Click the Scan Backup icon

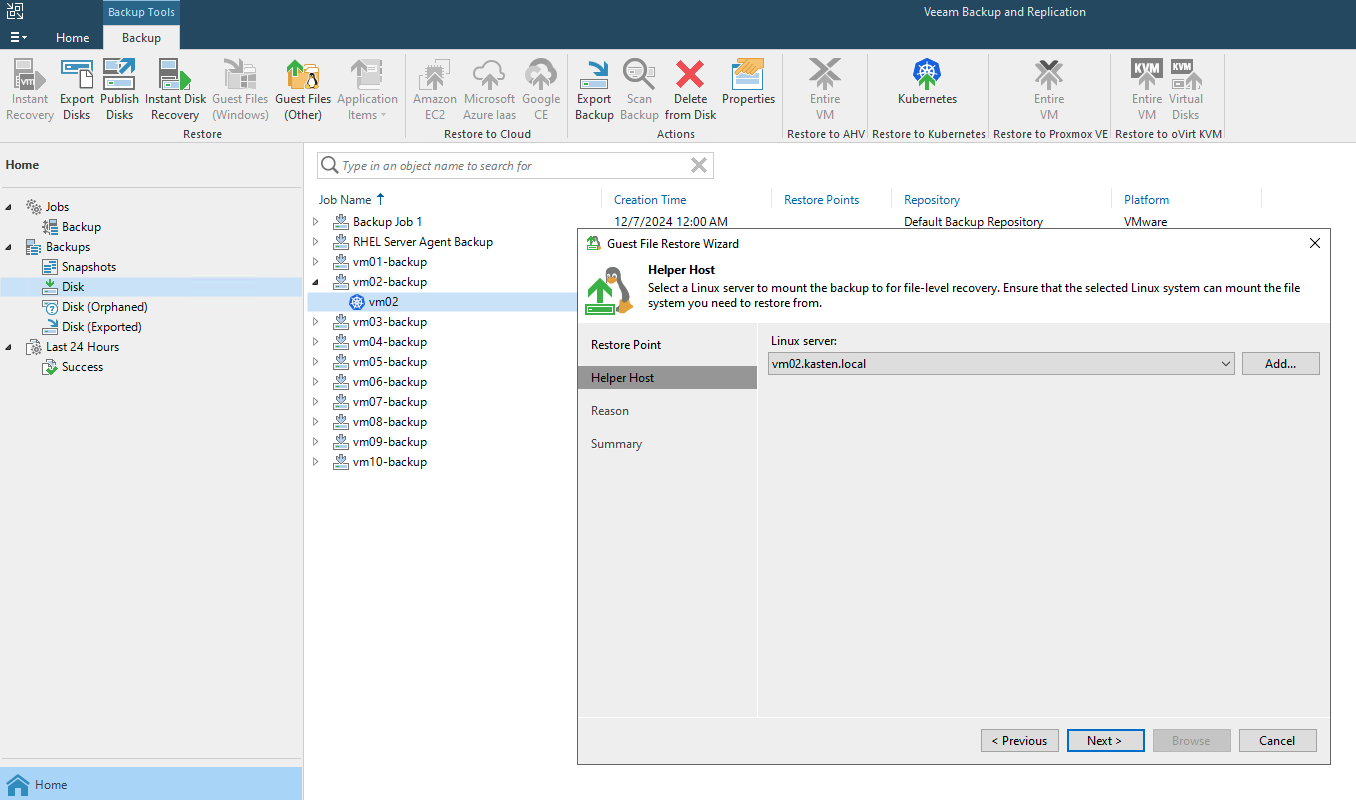point(639,89)
